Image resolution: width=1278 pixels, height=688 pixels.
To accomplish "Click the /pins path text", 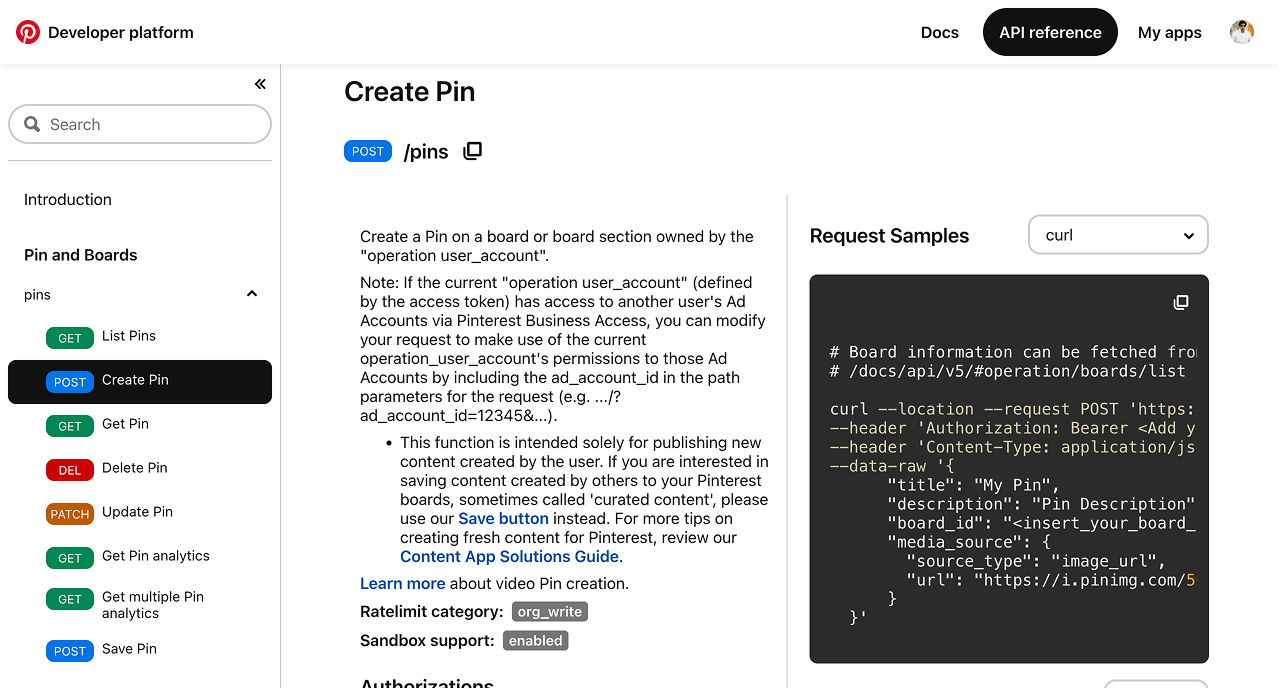I will [x=426, y=152].
